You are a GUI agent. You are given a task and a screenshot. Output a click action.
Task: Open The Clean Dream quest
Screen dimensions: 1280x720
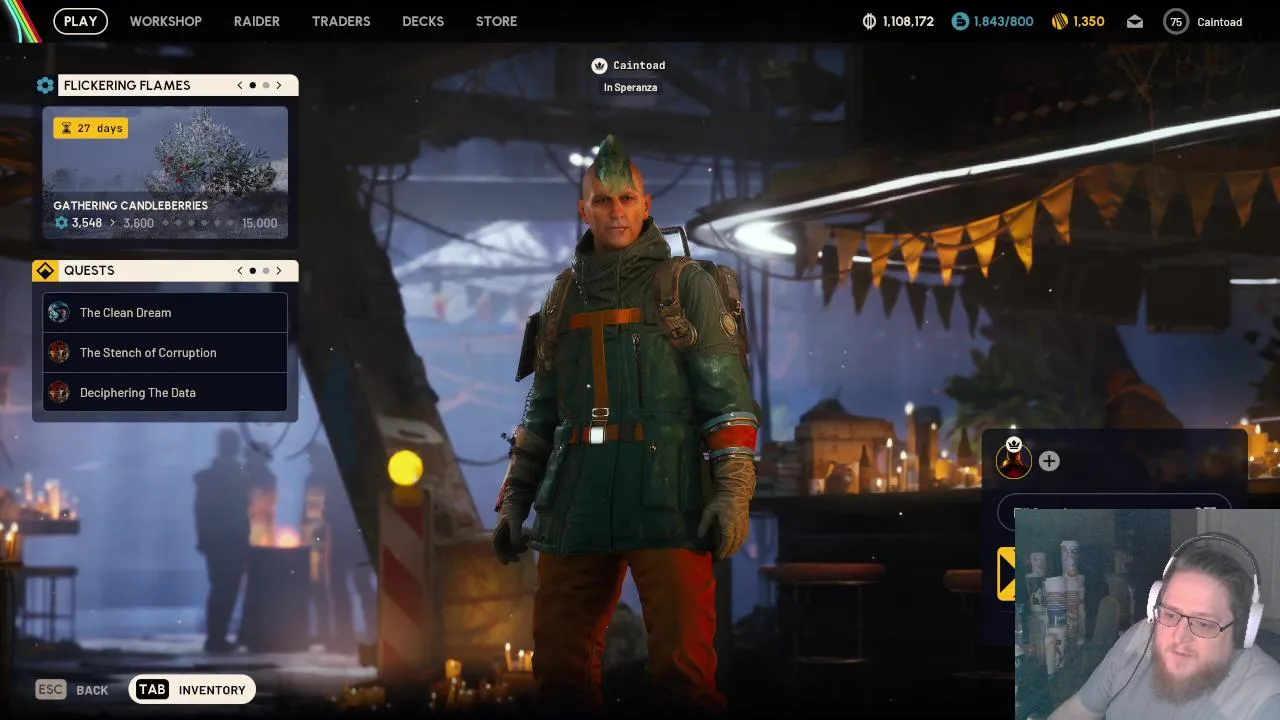point(165,312)
